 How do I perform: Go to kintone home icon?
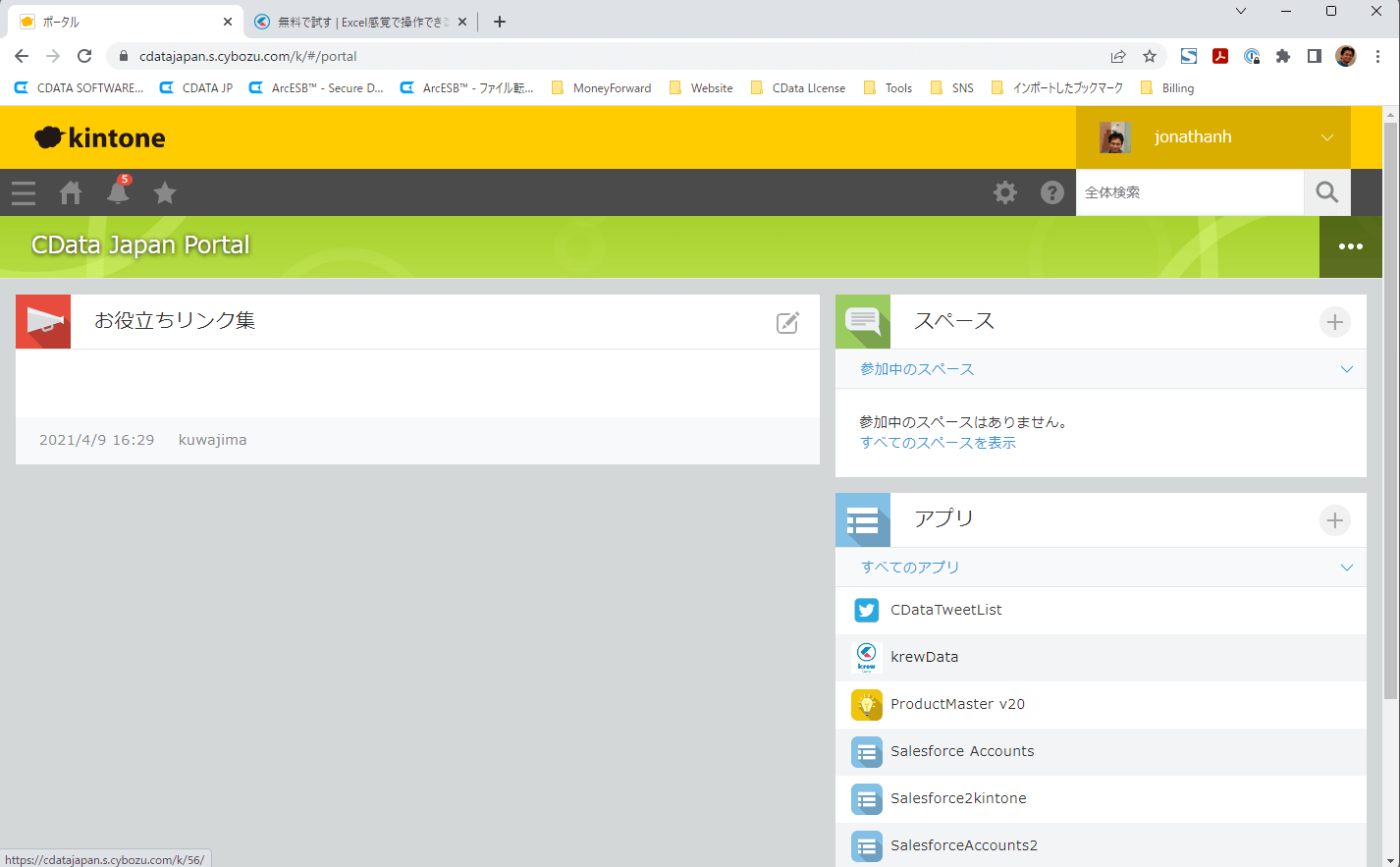(x=71, y=192)
